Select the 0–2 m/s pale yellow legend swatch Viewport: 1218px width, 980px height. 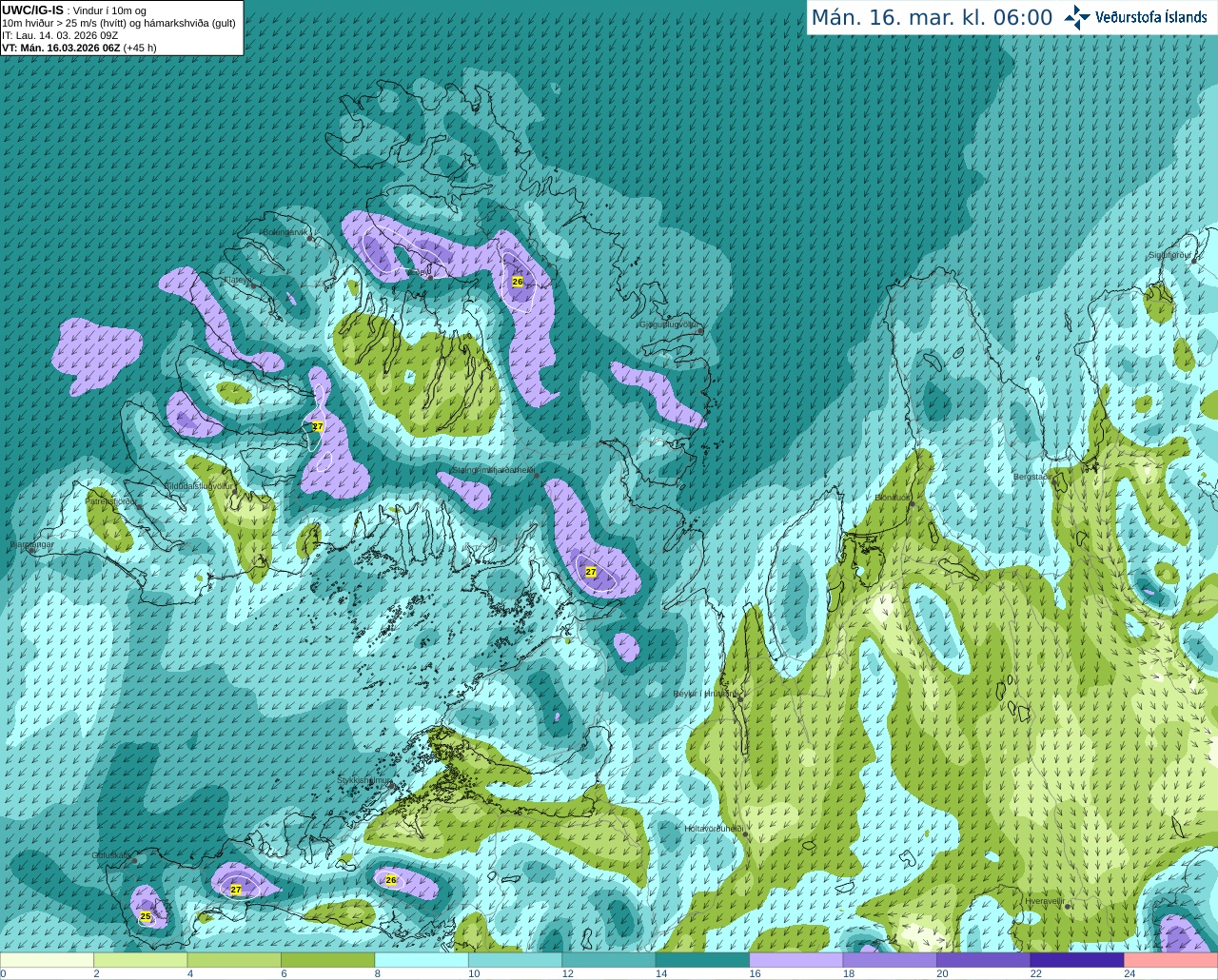(47, 960)
